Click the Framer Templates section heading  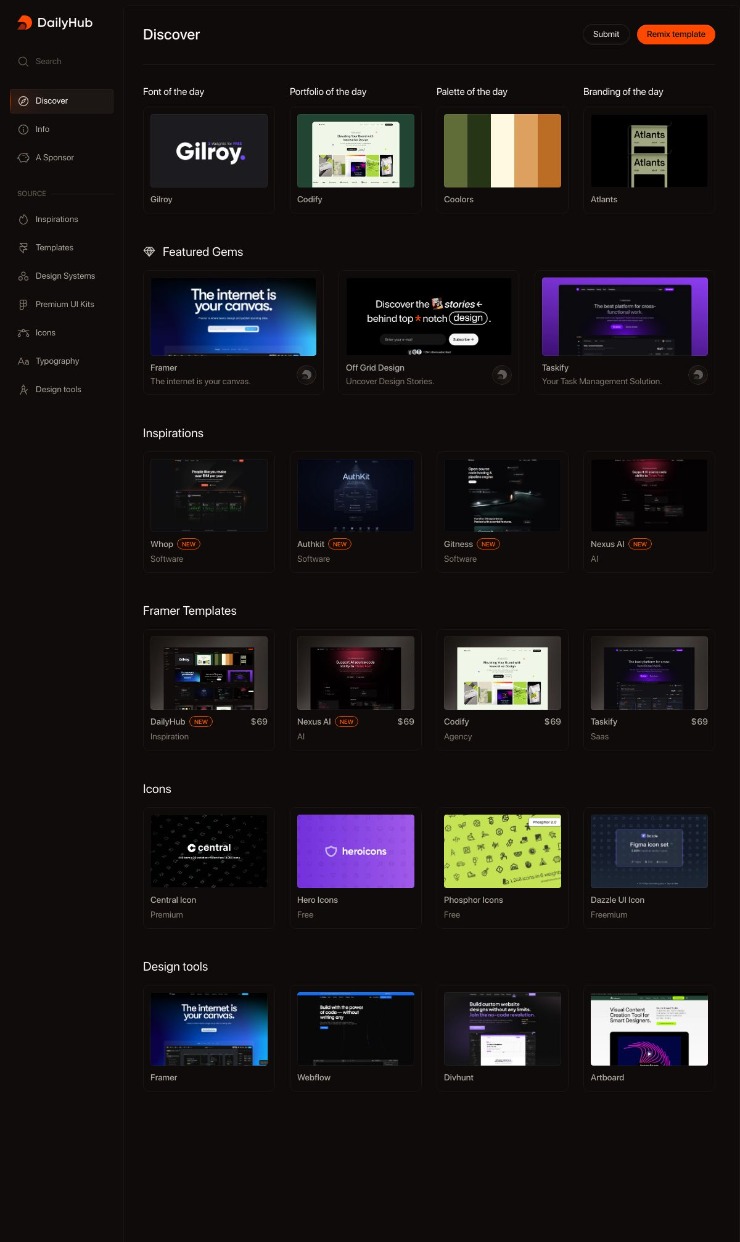click(x=190, y=611)
